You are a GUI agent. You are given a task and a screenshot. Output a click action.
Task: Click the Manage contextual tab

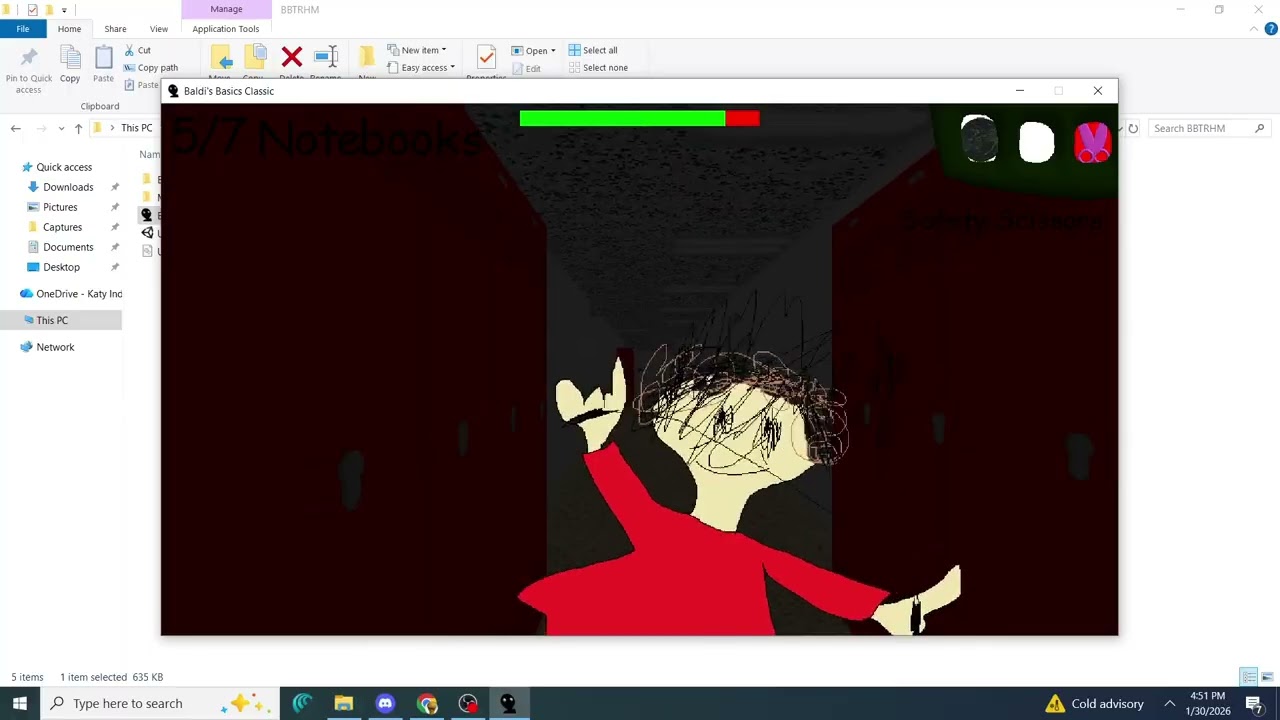pyautogui.click(x=226, y=9)
